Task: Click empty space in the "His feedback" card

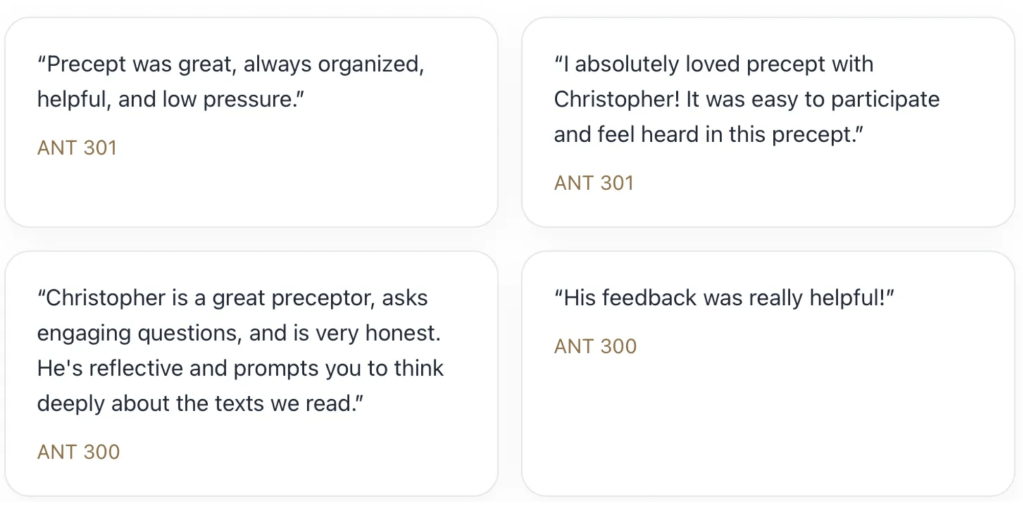Action: [x=766, y=430]
